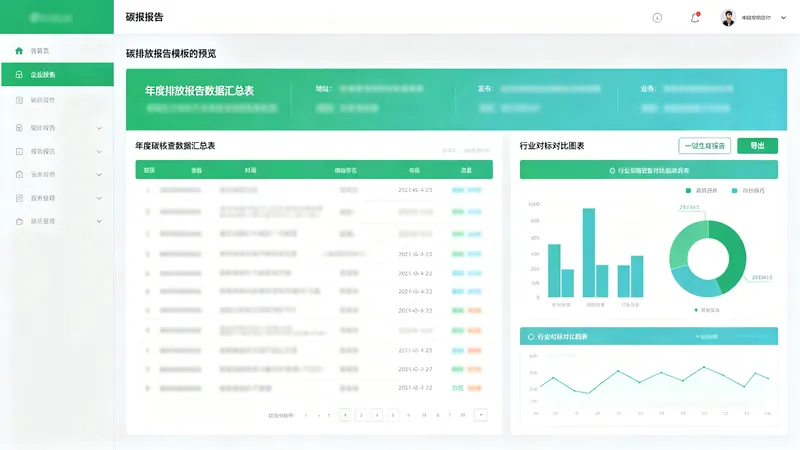This screenshot has width=800, height=450.
Task: Expand the sixth sidebar item's chevron
Action: [x=99, y=174]
